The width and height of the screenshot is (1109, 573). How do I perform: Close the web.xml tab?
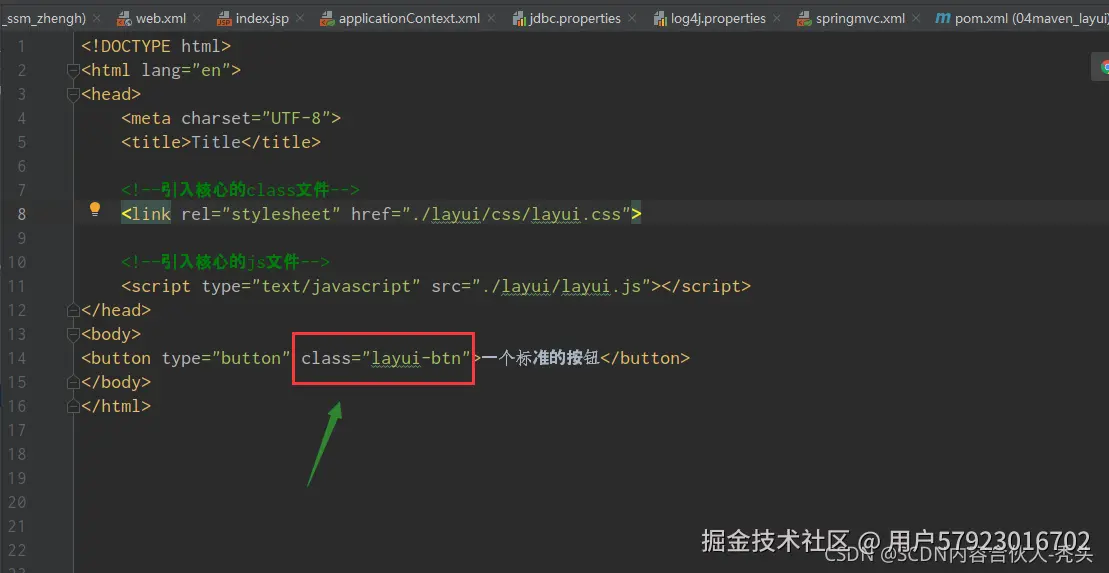point(197,18)
